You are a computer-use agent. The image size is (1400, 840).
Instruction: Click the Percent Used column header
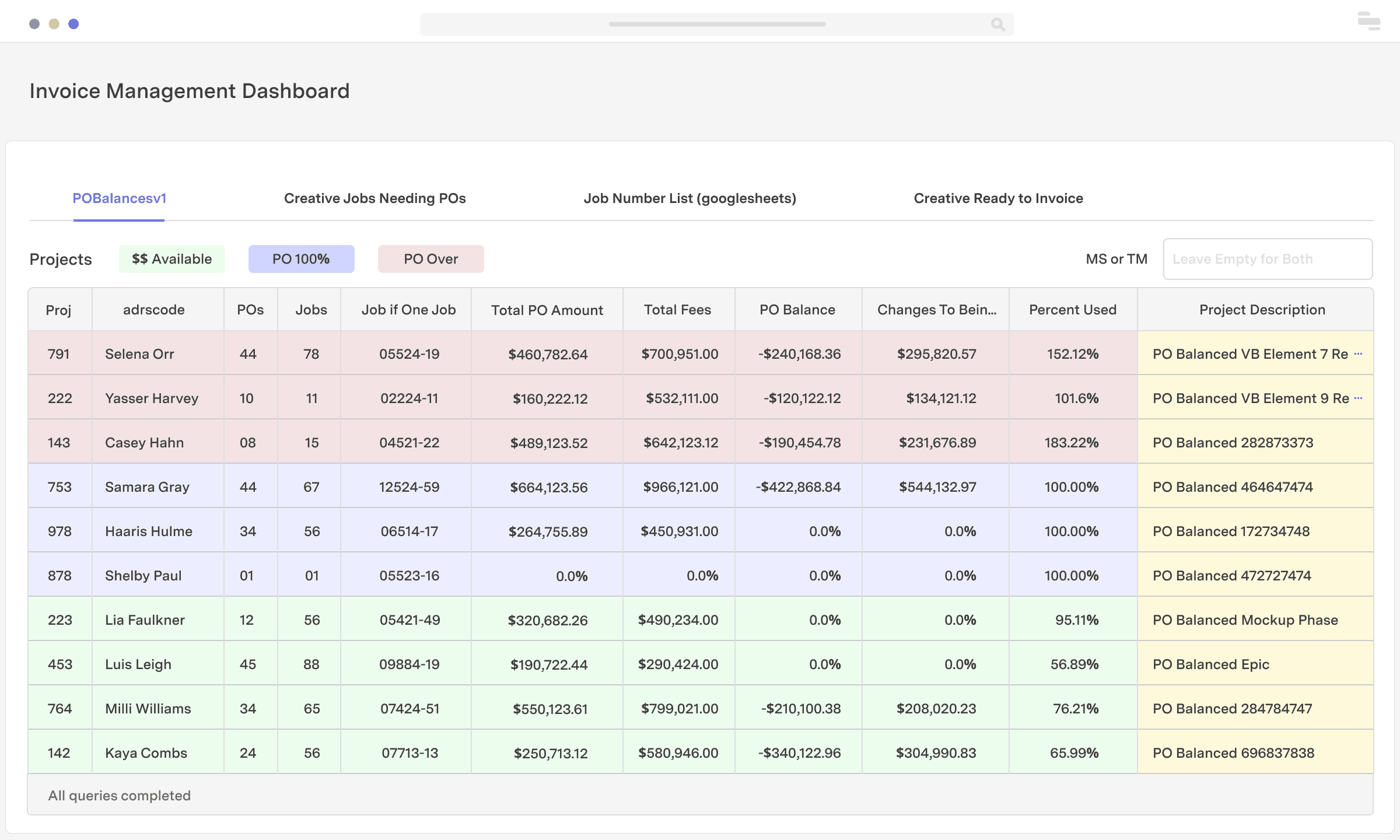tap(1072, 310)
